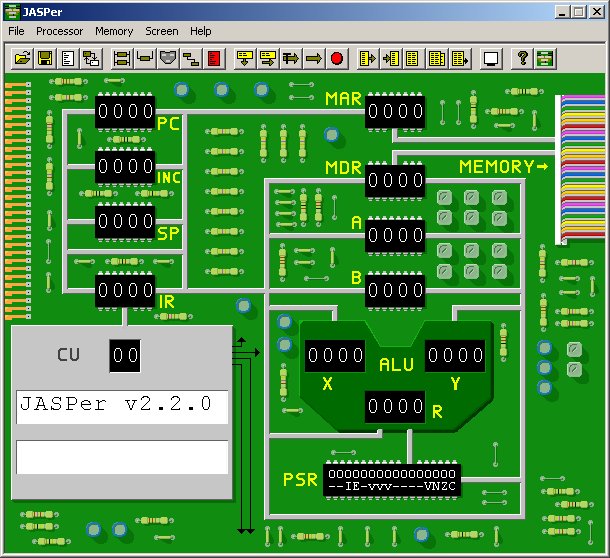The height and width of the screenshot is (558, 610).
Task: Click the red circle stop icon
Action: pyautogui.click(x=337, y=59)
